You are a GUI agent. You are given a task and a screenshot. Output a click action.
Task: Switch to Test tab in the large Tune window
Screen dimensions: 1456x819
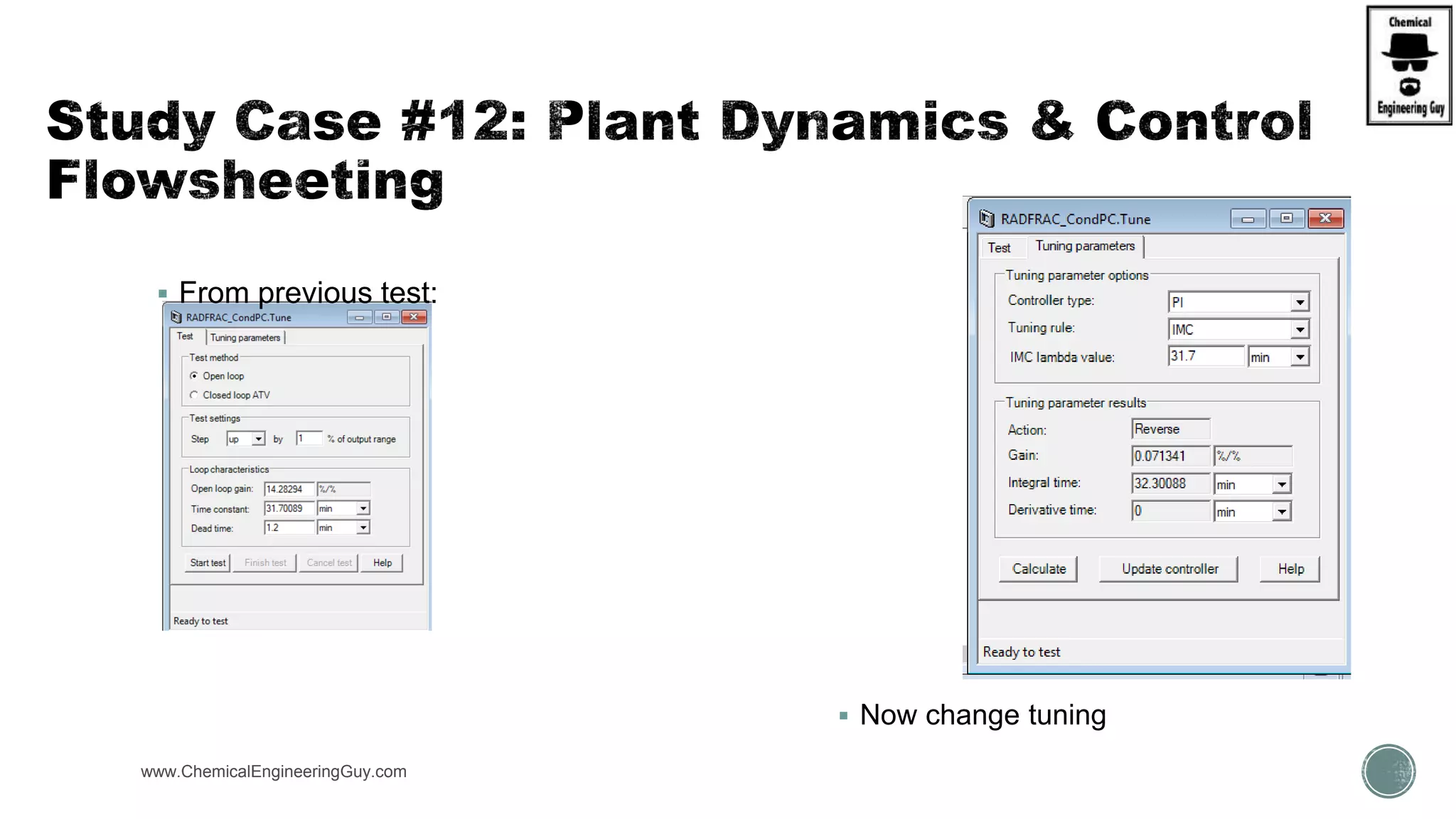tap(999, 247)
